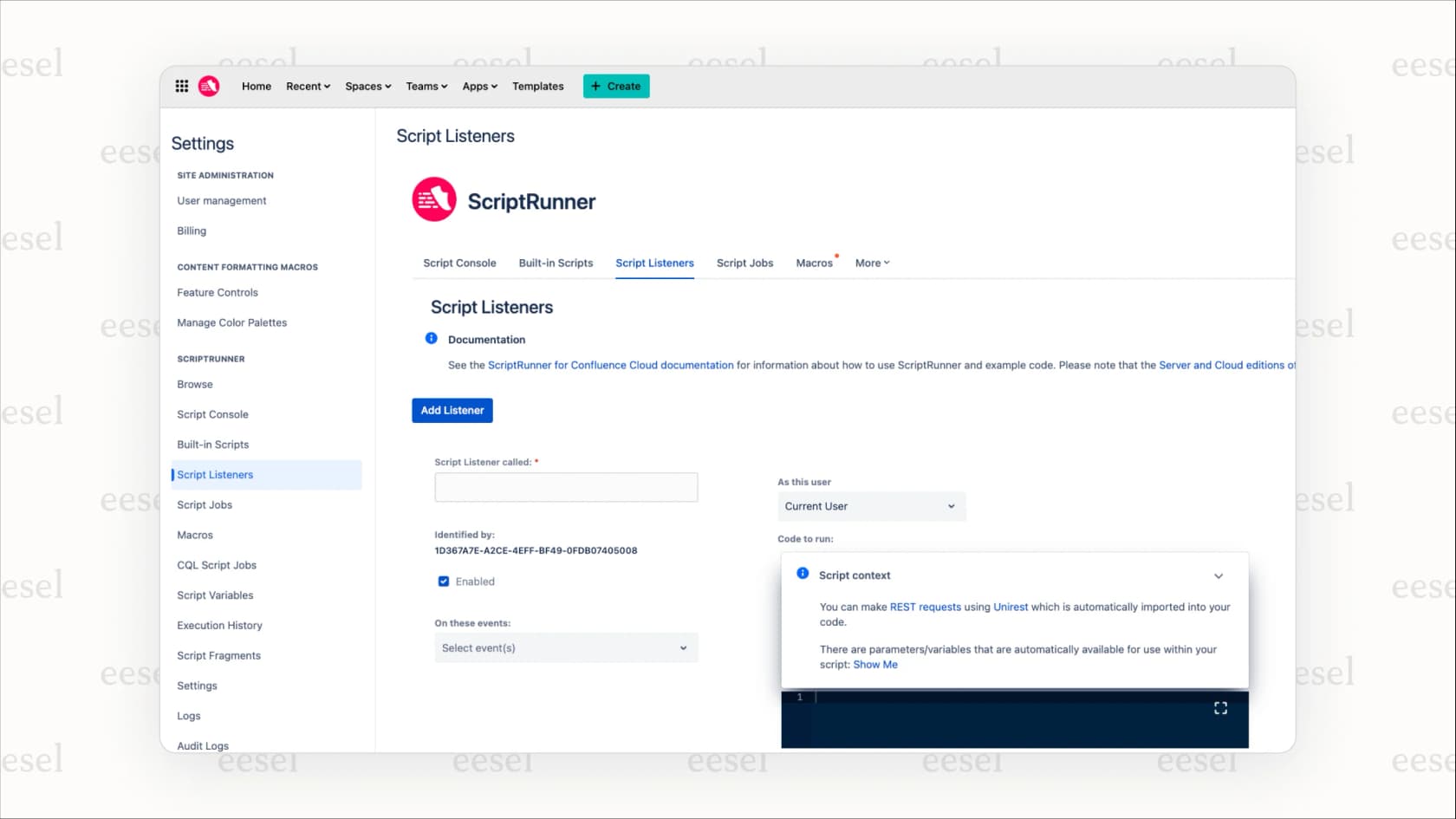The width and height of the screenshot is (1456, 819).
Task: Open the app switcher grid icon
Action: 182,86
